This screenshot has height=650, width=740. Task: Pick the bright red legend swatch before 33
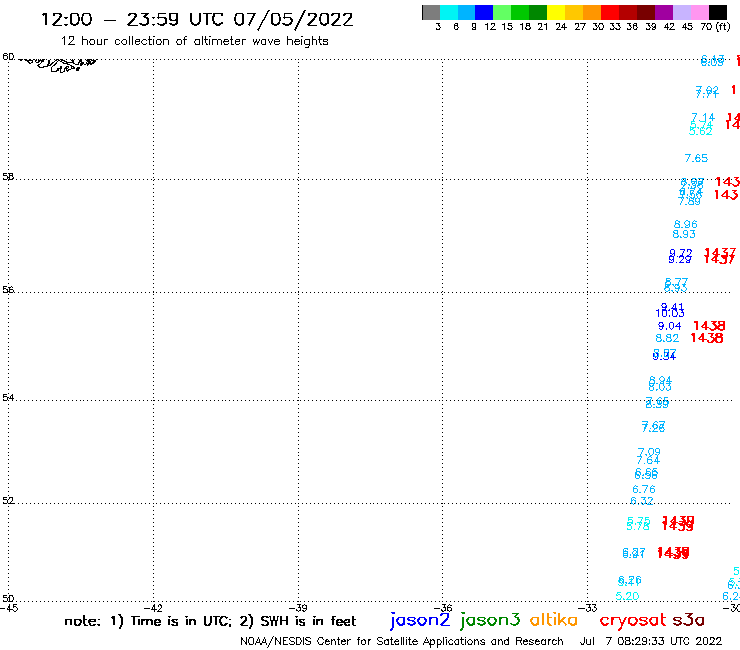[610, 12]
